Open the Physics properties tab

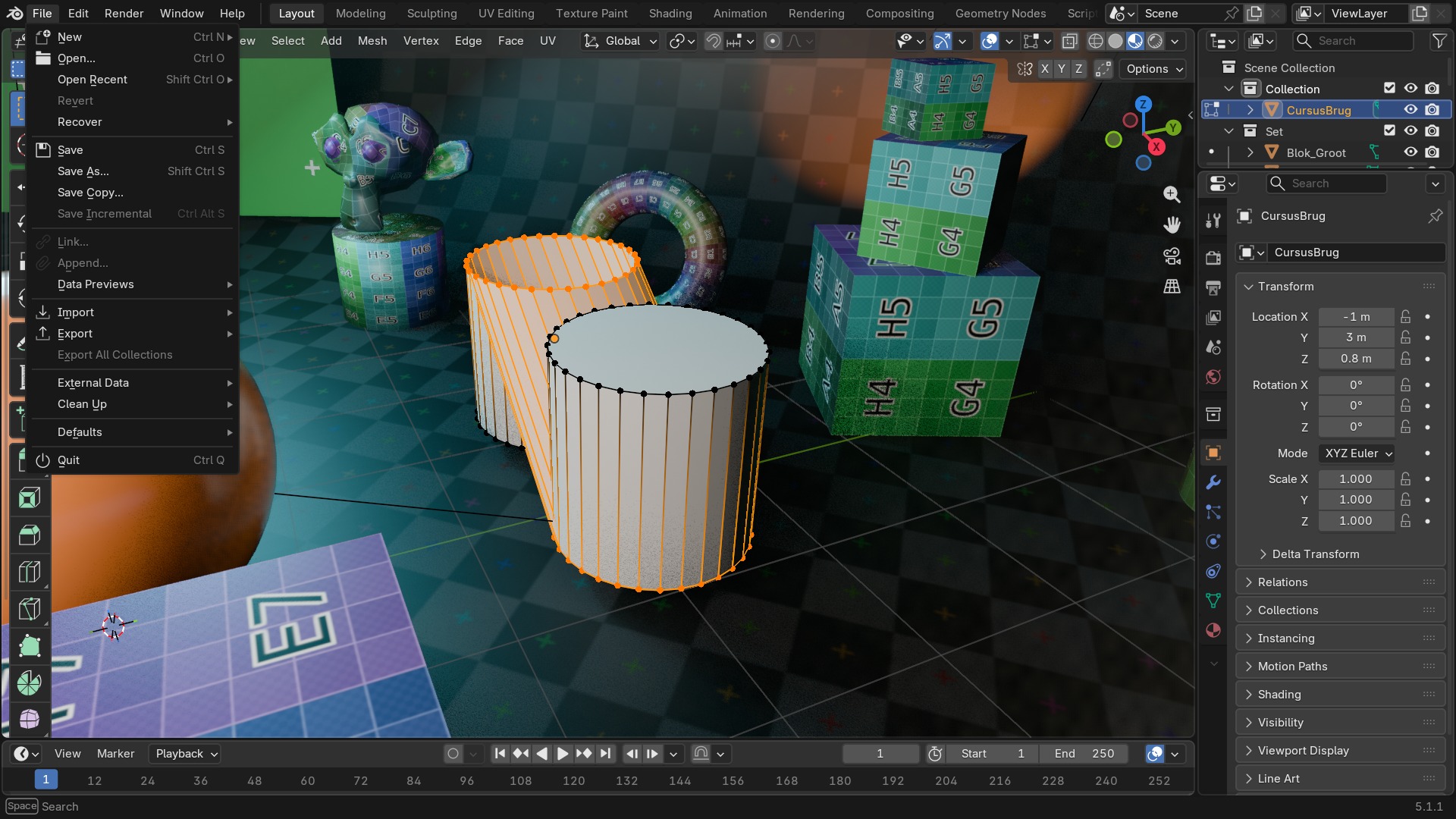1213,541
